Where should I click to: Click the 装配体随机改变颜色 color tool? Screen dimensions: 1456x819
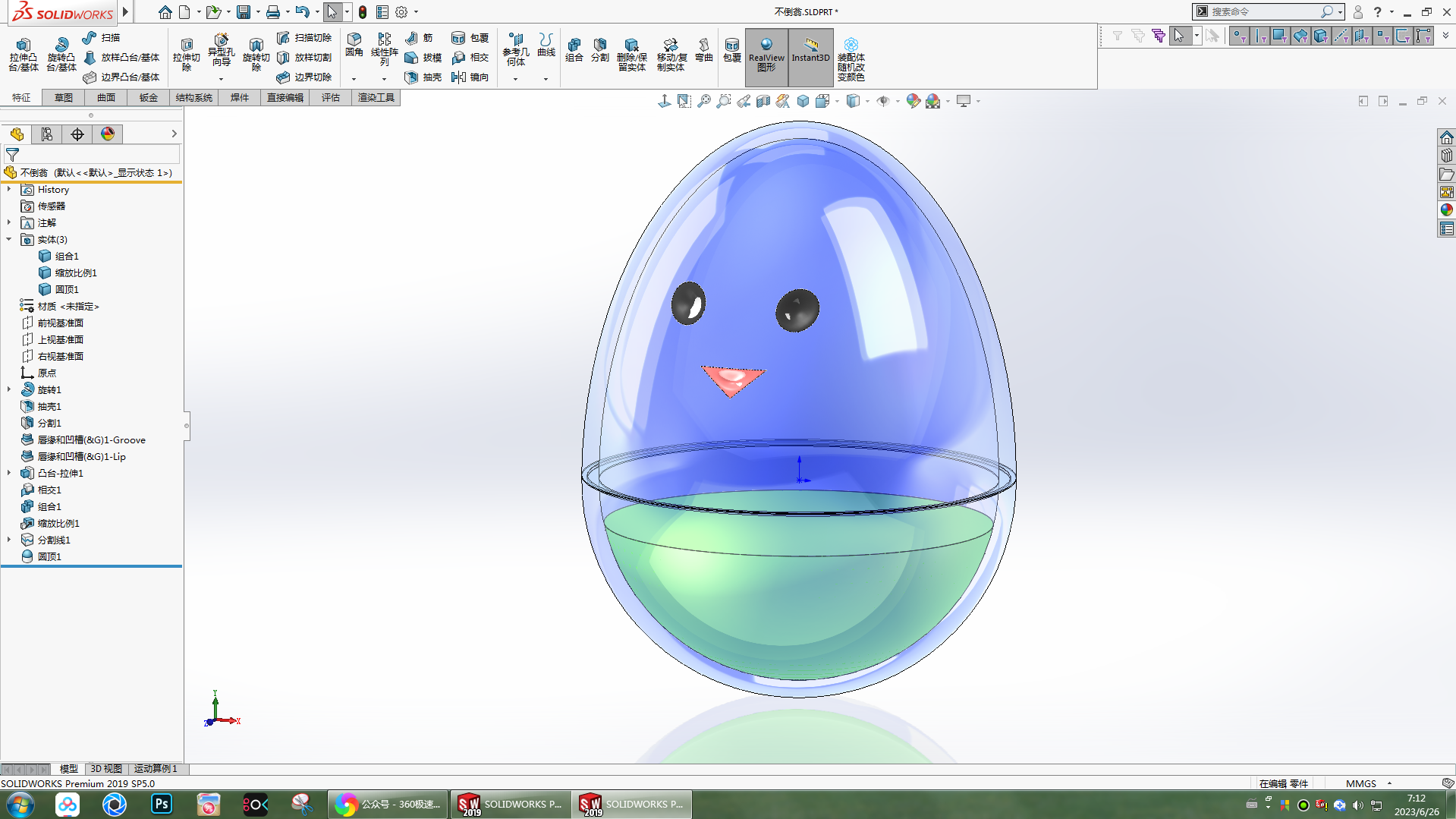pyautogui.click(x=851, y=59)
